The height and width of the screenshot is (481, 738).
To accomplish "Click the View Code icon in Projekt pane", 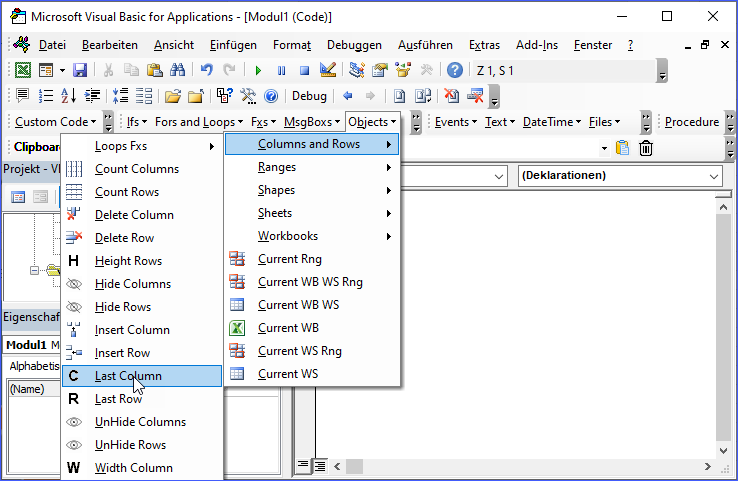I will 18,197.
